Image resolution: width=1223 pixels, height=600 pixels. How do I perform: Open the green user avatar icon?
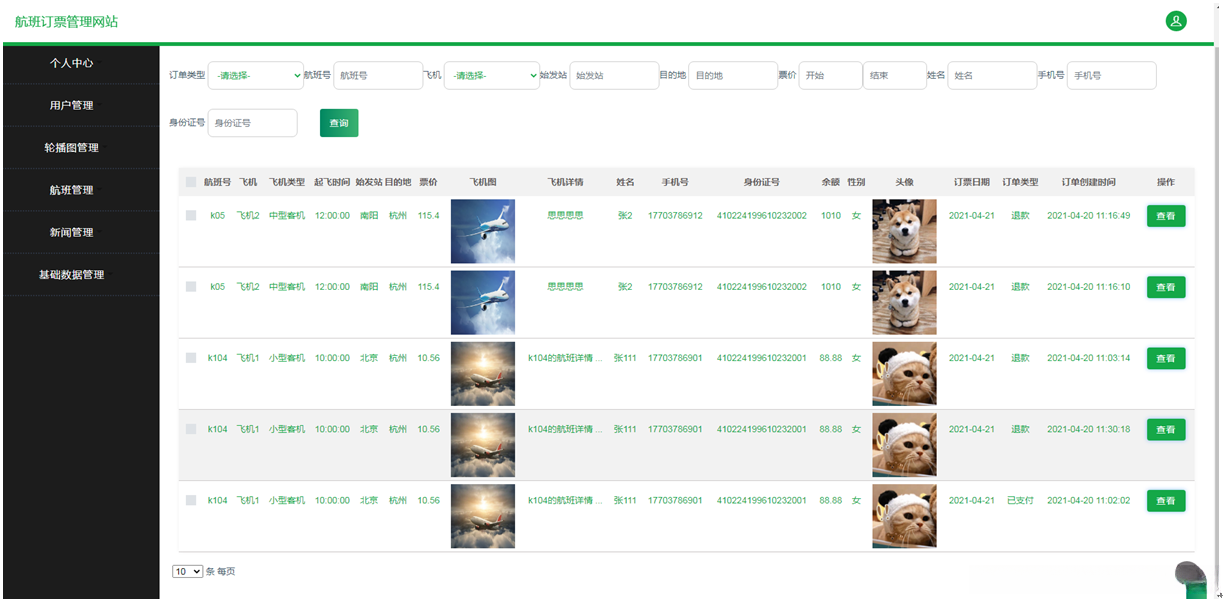[x=1176, y=21]
